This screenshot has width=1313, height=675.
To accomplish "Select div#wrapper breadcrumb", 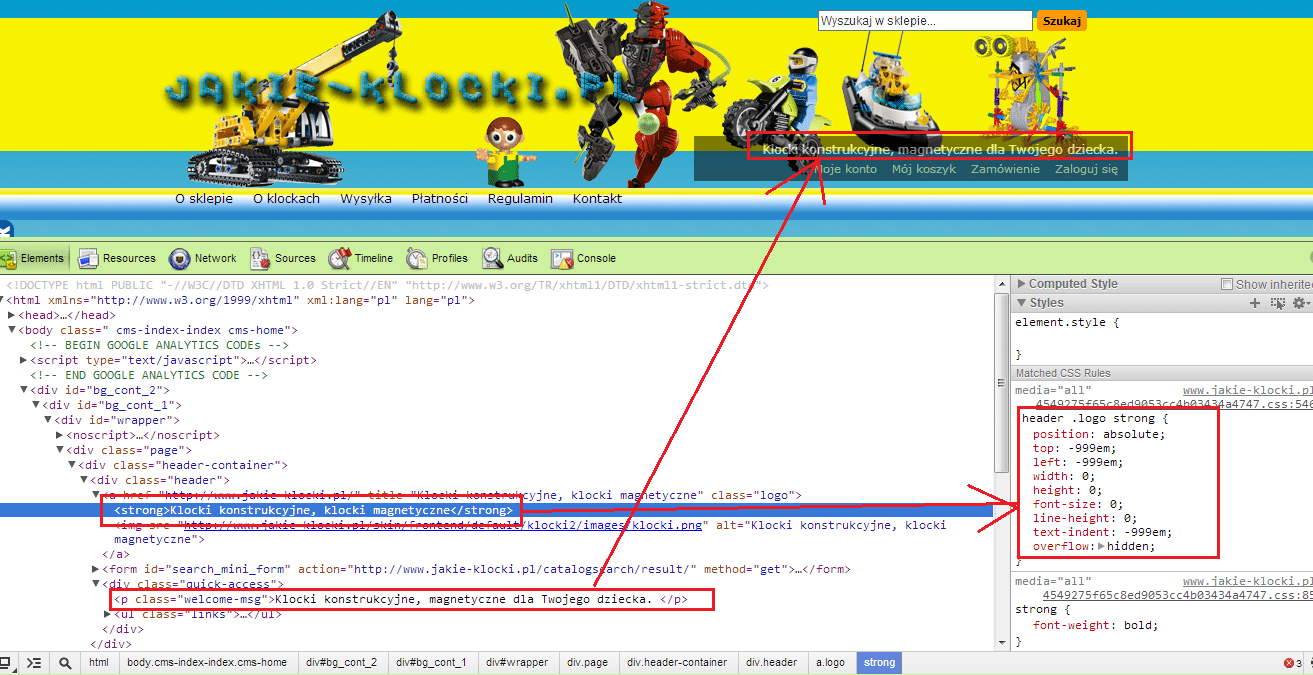I will (517, 663).
